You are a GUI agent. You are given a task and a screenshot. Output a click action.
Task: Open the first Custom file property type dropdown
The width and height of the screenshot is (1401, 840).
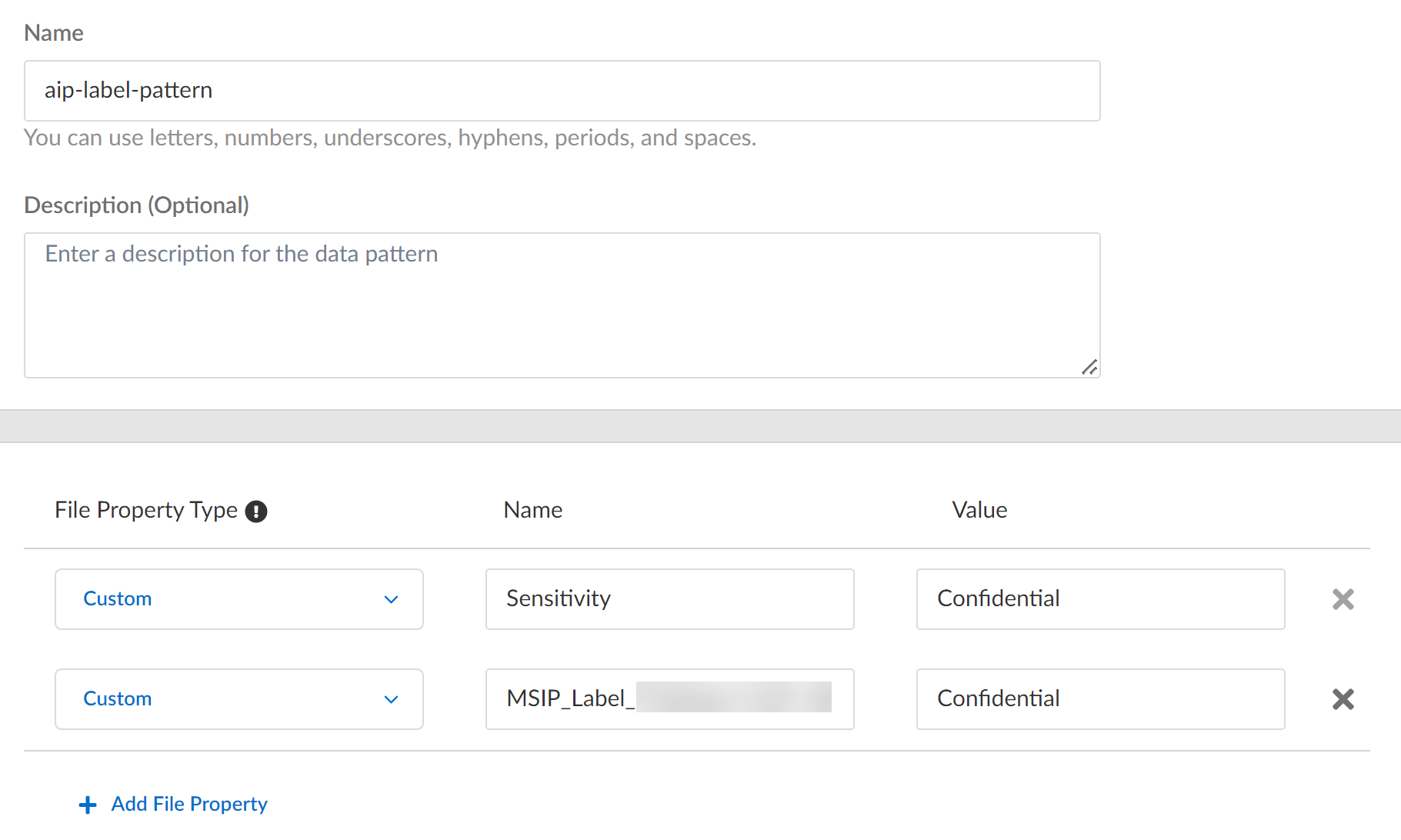239,599
